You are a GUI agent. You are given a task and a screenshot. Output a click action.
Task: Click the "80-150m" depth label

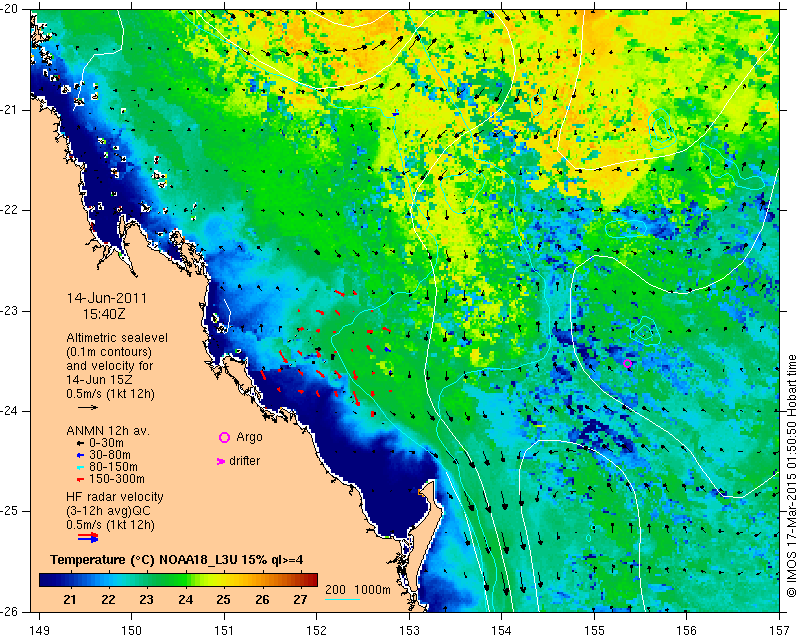[113, 466]
